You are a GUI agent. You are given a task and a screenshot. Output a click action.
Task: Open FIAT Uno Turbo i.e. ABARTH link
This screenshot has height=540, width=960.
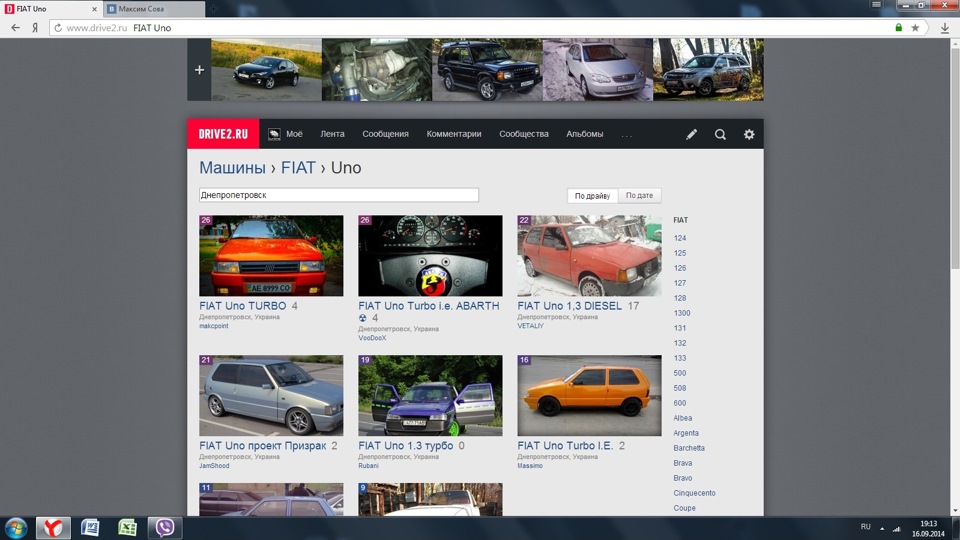(429, 306)
